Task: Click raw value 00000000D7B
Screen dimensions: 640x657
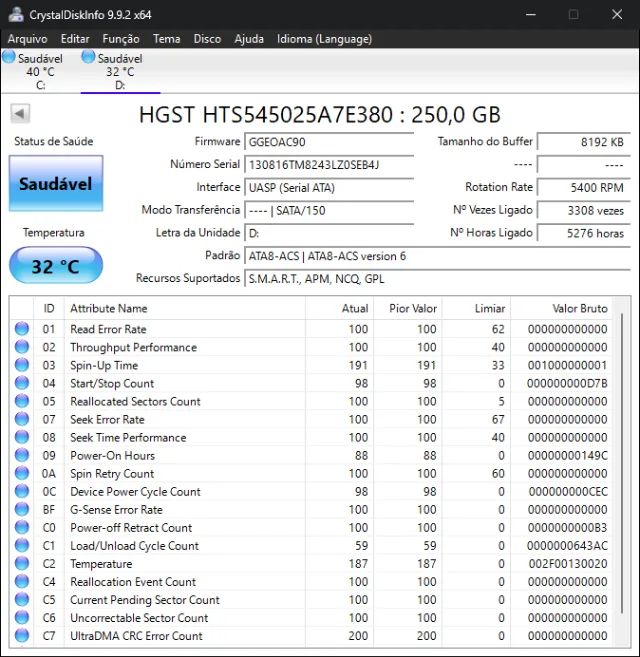Action: [567, 383]
